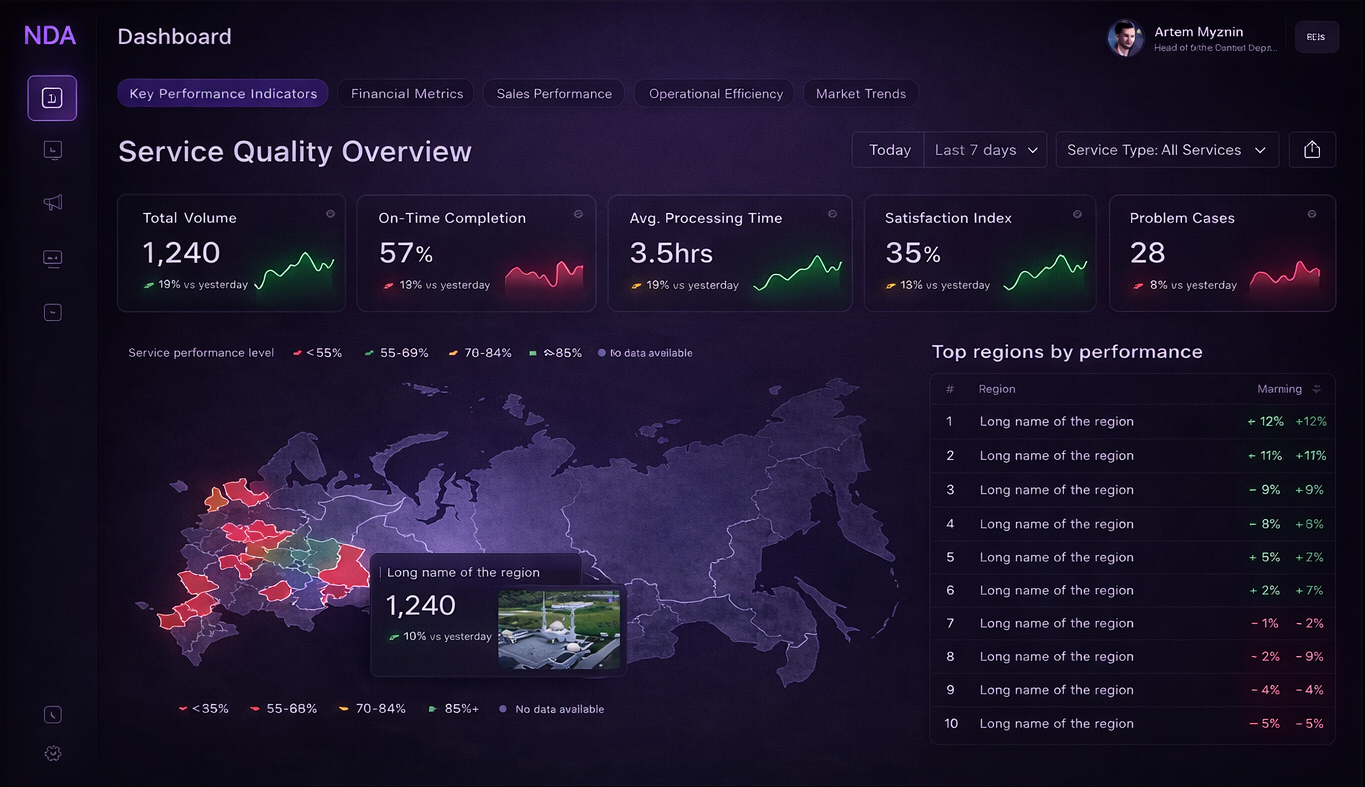This screenshot has width=1365, height=787.
Task: Switch to the Financial Metrics tab
Action: tap(407, 94)
